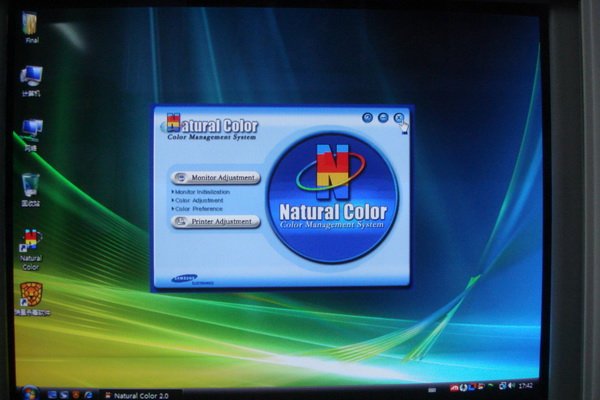Click the Natural Color 2.0 taskbar button
The image size is (600, 400).
click(x=141, y=395)
